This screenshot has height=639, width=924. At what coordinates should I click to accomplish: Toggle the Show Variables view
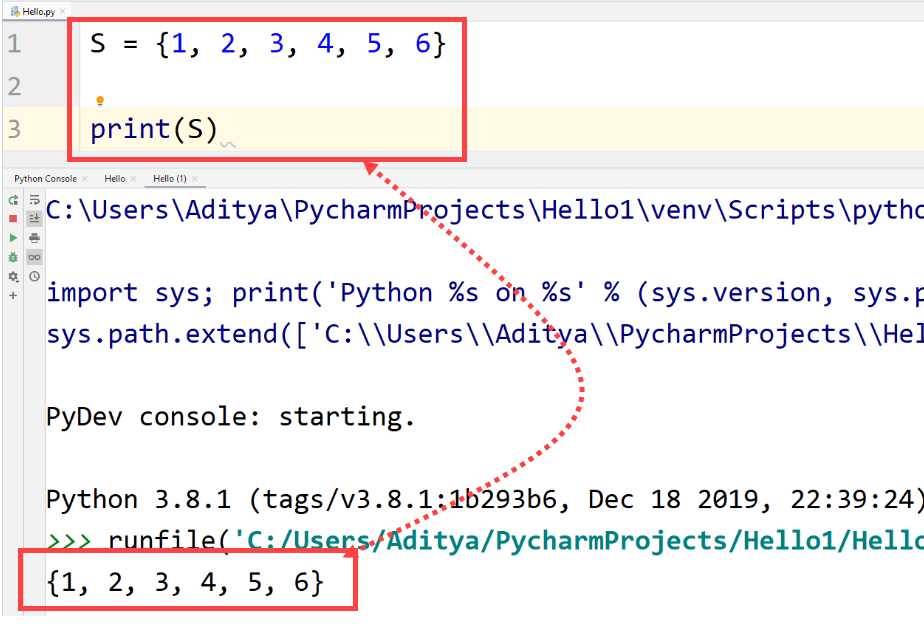point(34,257)
